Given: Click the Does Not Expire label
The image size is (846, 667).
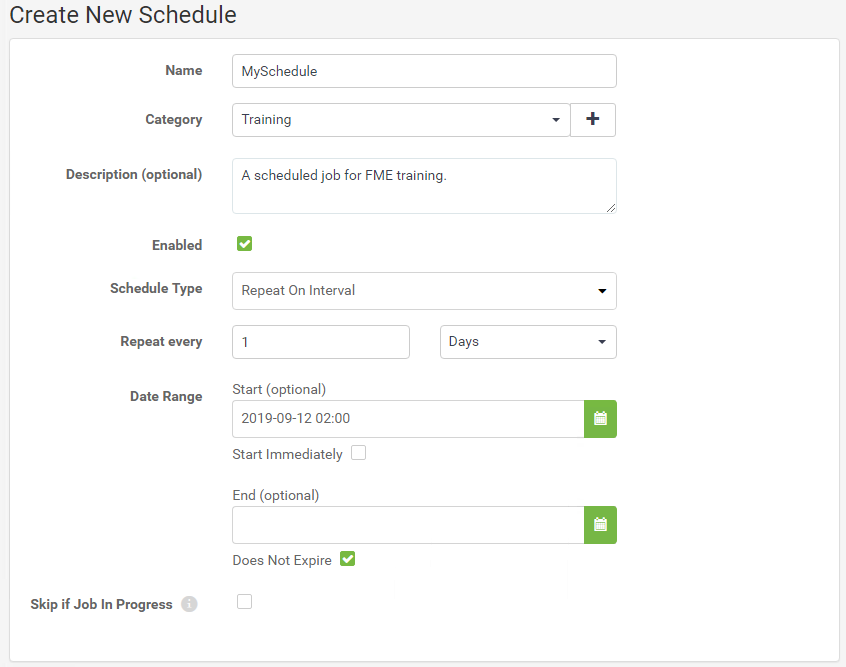Looking at the screenshot, I should [x=282, y=560].
